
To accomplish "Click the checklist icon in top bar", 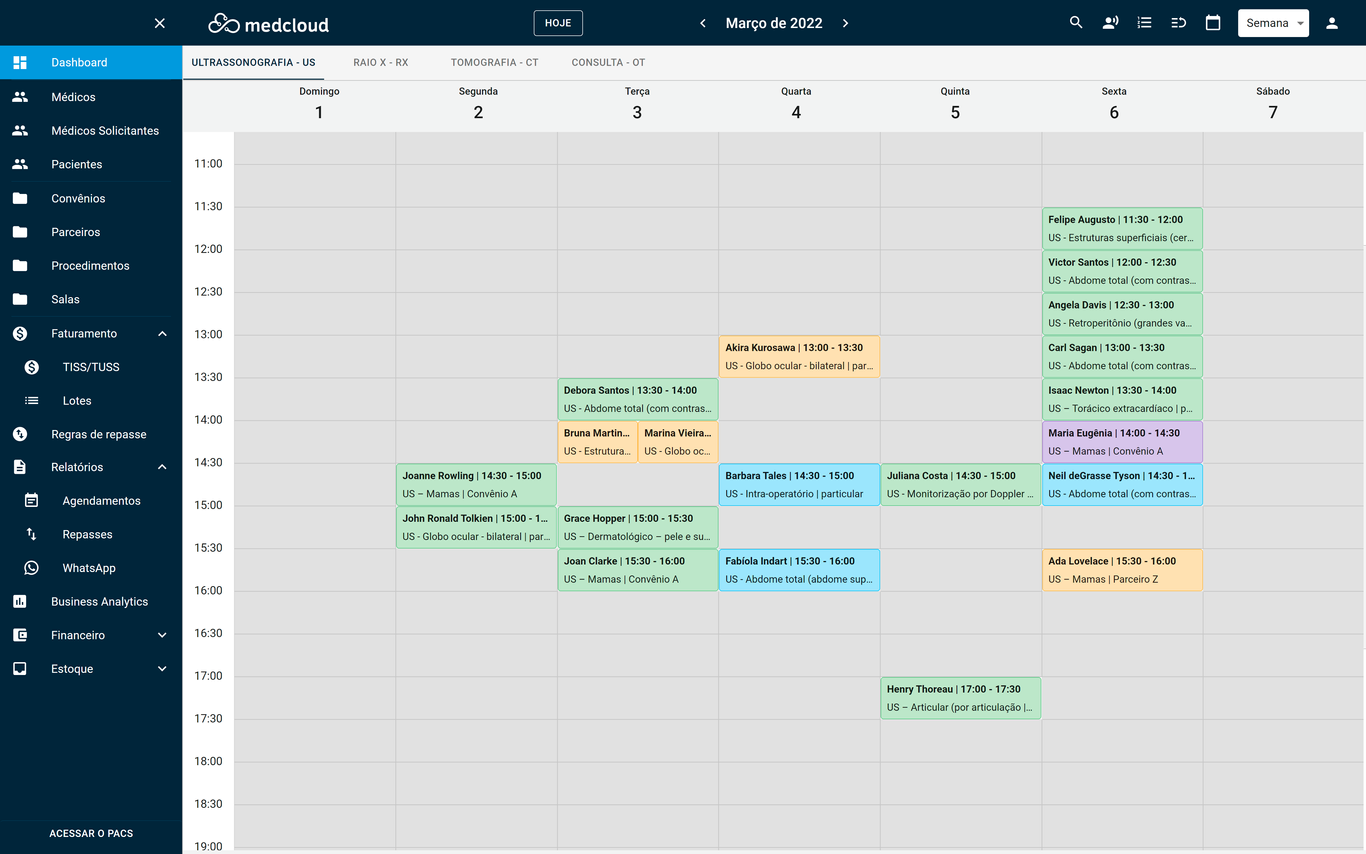I will click(1144, 23).
